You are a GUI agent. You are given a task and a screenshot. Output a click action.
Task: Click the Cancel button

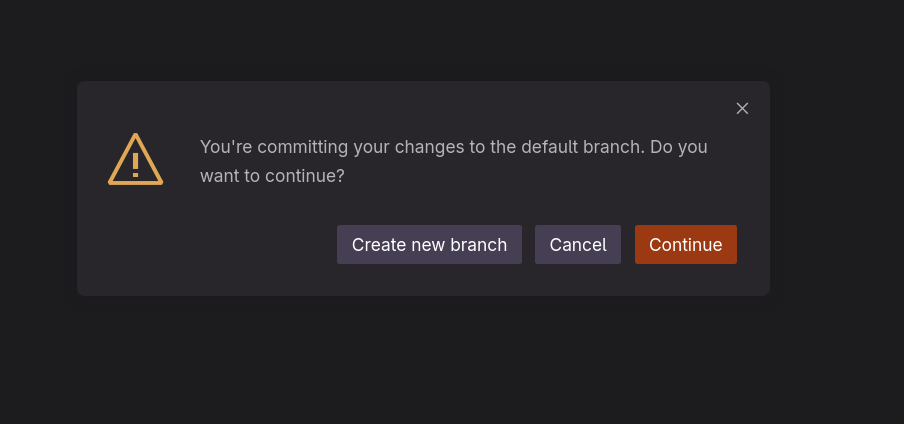tap(578, 245)
